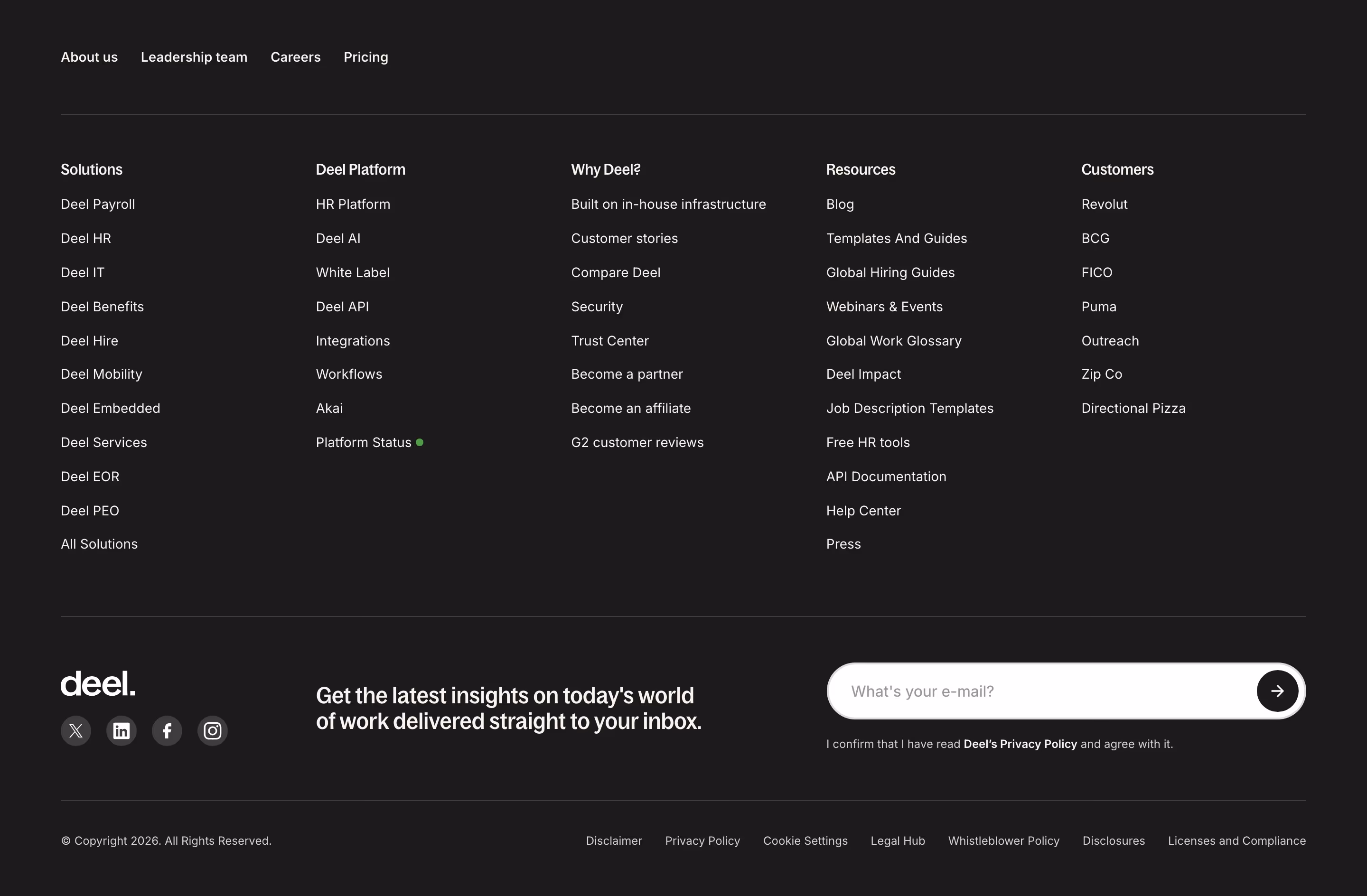
Task: Open the Pricing menu link
Action: 366,57
